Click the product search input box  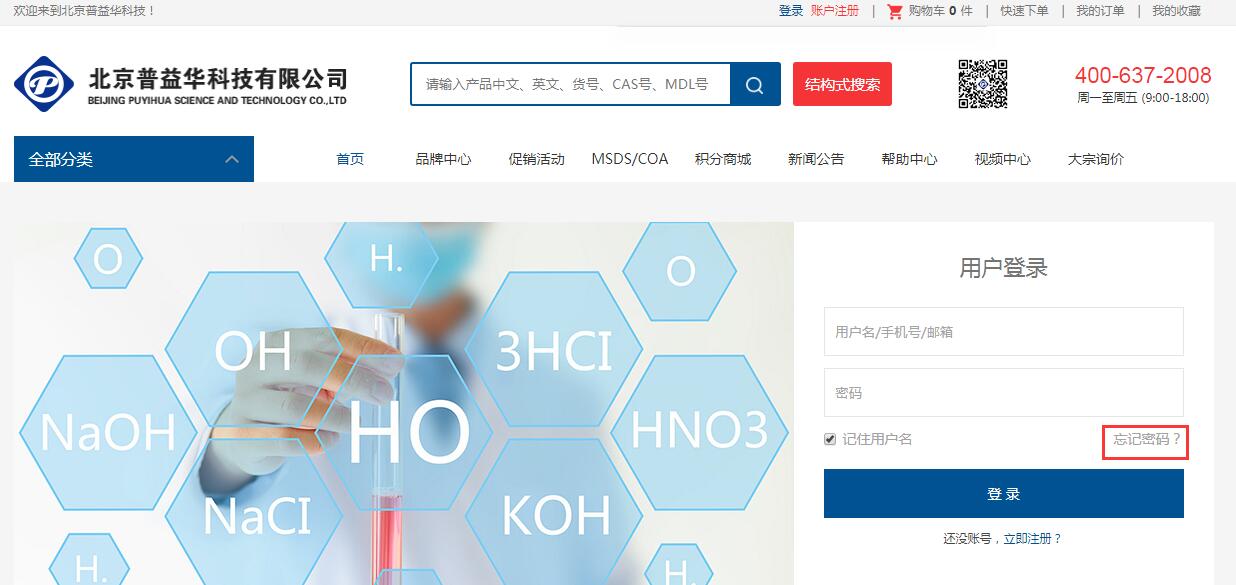click(x=570, y=84)
